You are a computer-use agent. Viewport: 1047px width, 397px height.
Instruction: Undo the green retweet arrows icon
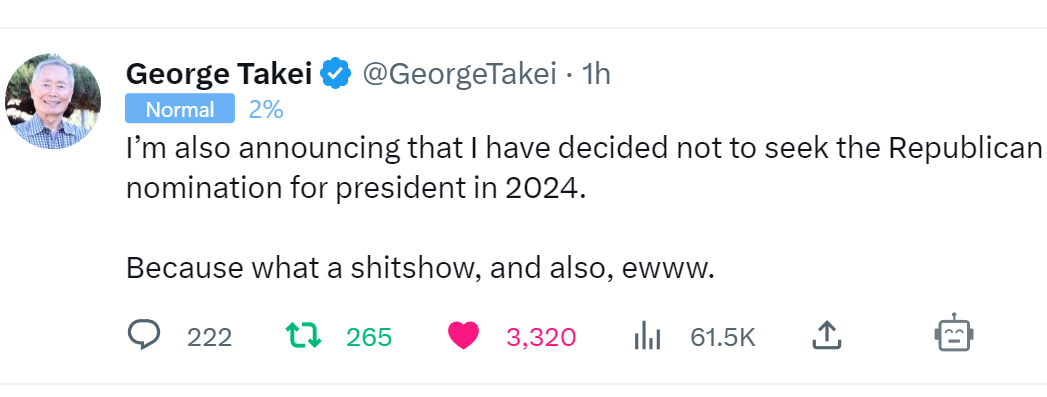point(304,336)
